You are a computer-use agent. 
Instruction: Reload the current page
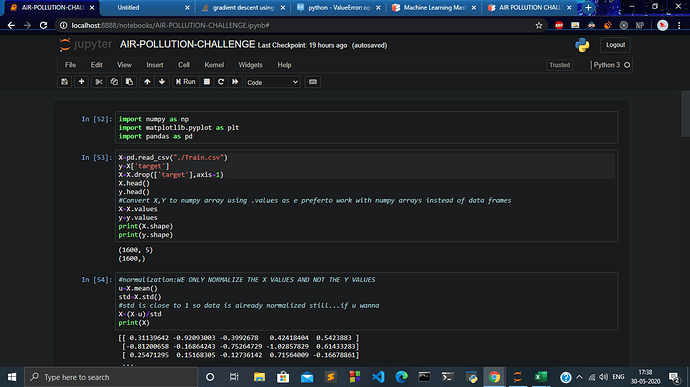coord(43,26)
